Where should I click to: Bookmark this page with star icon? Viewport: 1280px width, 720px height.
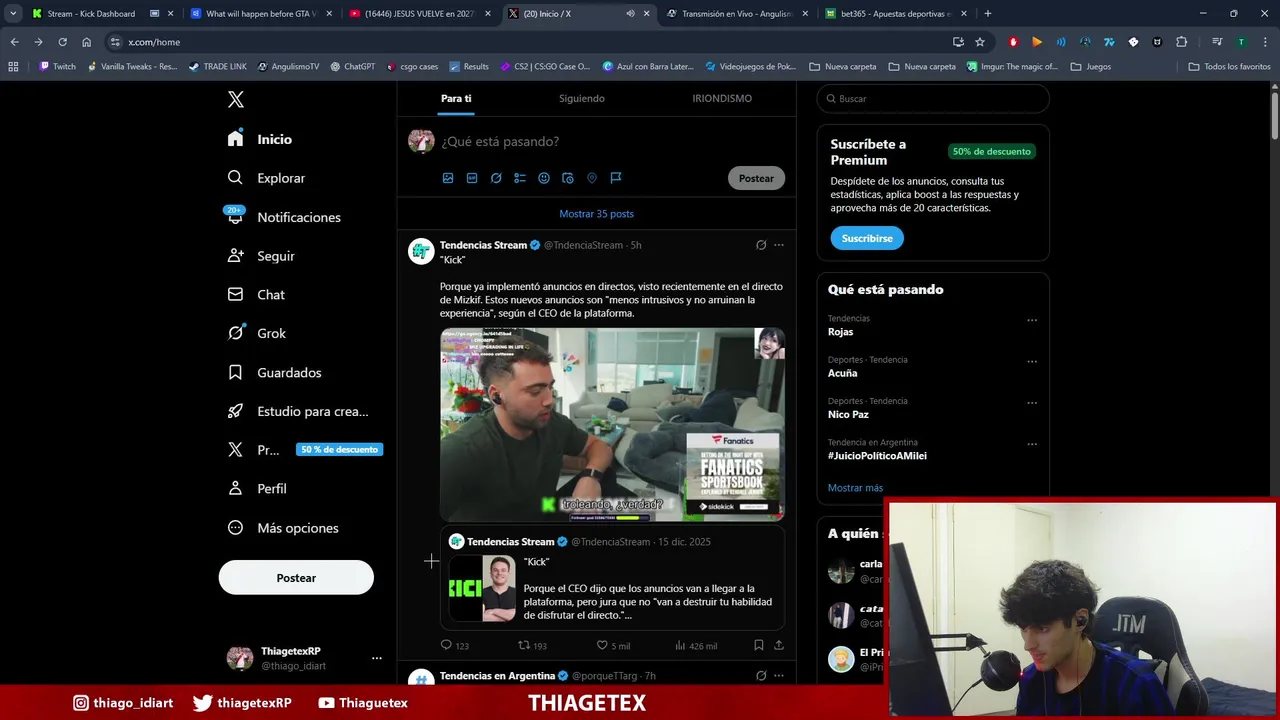coord(980,42)
